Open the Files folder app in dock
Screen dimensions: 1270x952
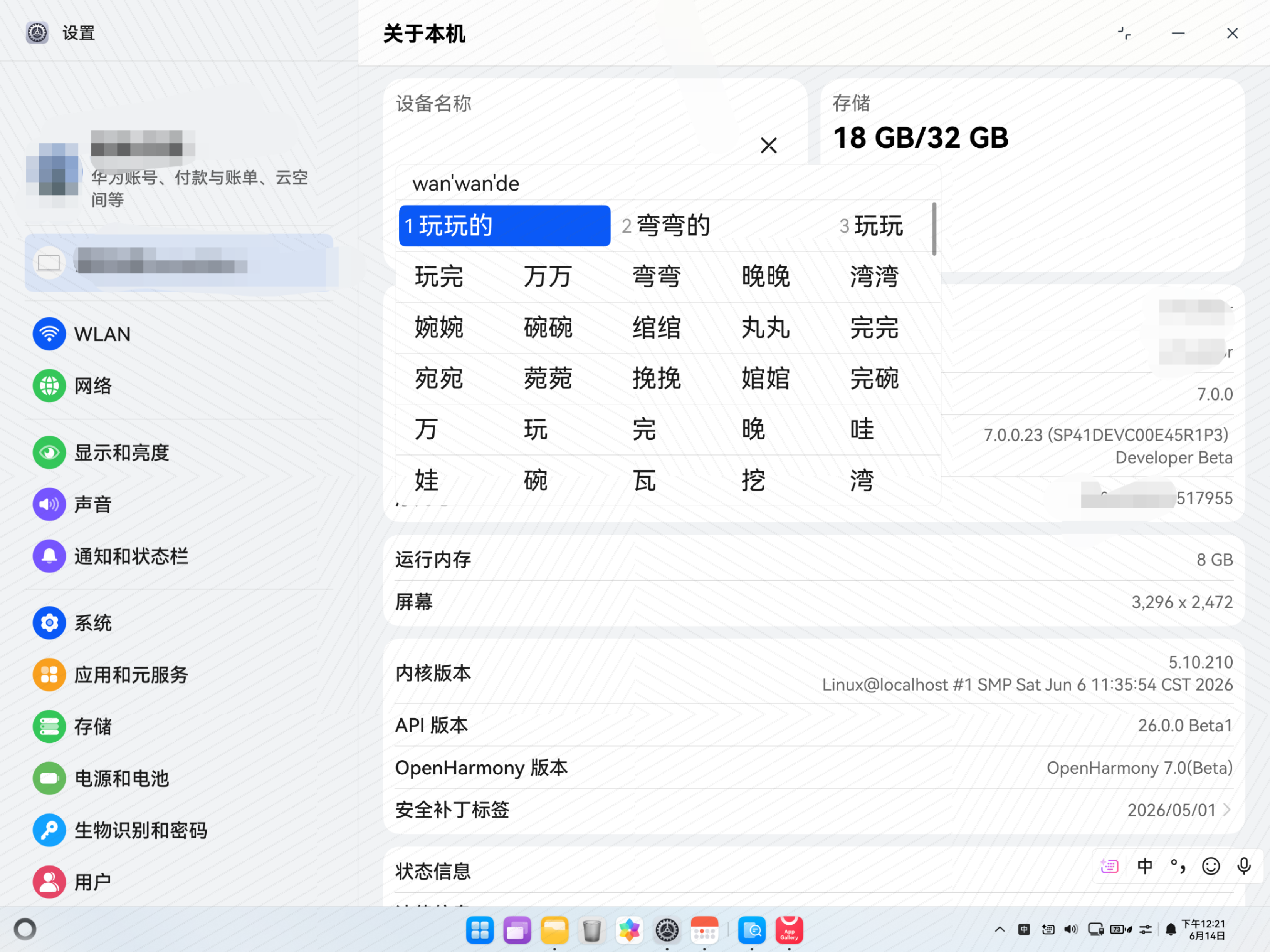click(554, 930)
